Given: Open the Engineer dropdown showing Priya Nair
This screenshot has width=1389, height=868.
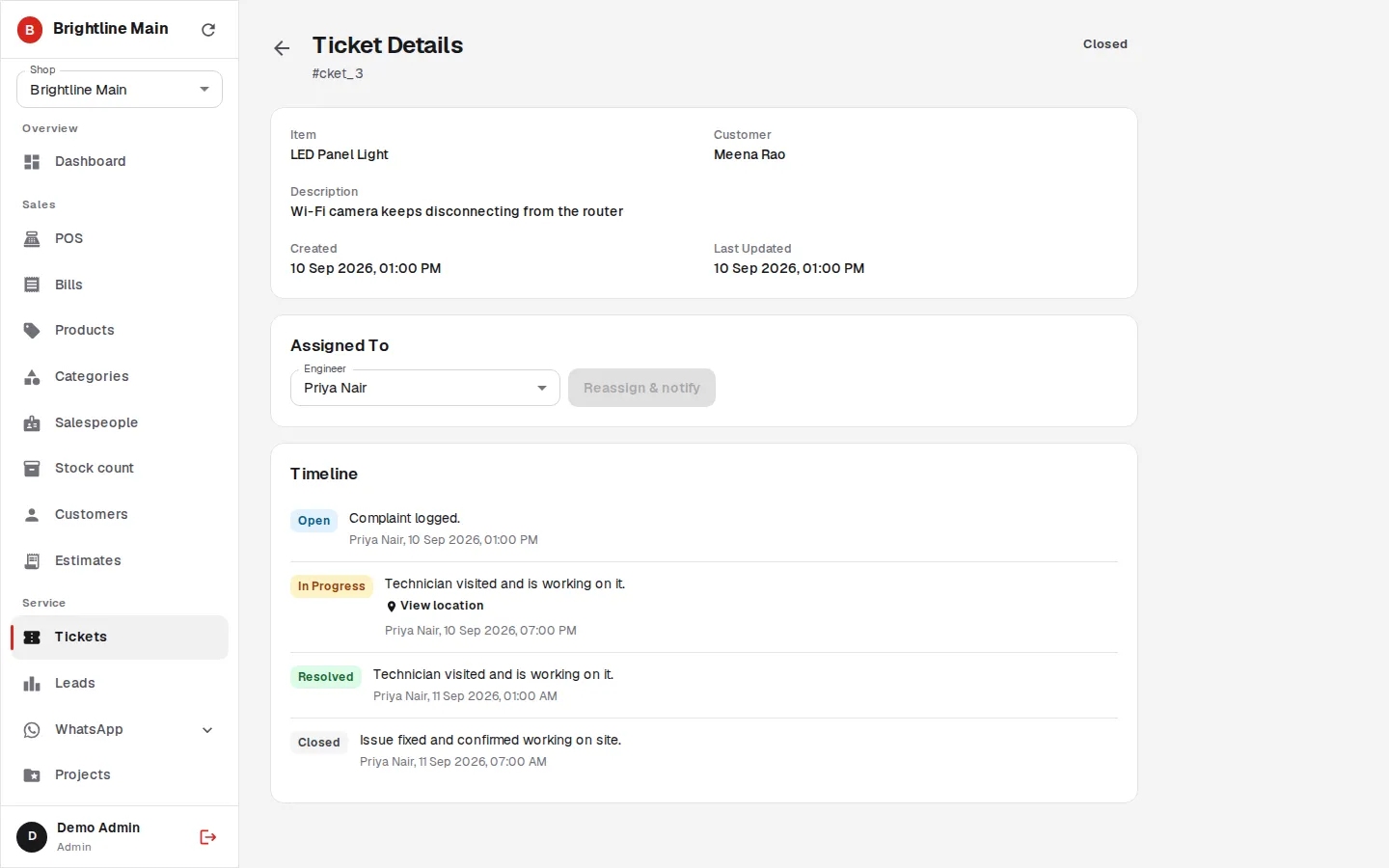Looking at the screenshot, I should [425, 388].
